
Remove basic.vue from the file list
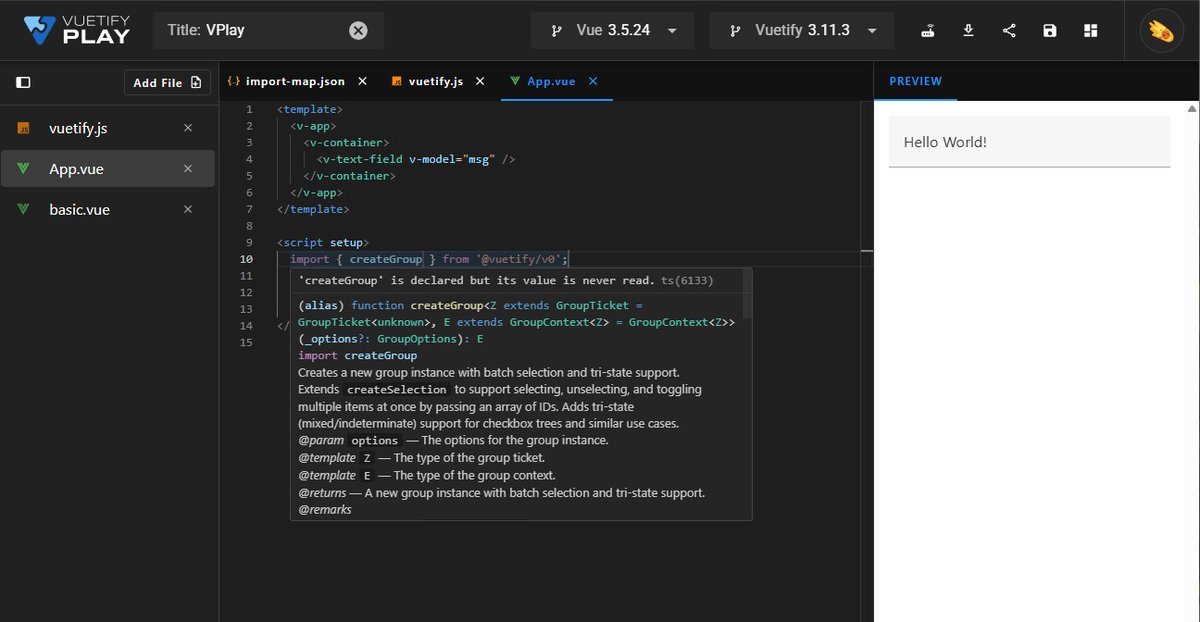[x=188, y=209]
